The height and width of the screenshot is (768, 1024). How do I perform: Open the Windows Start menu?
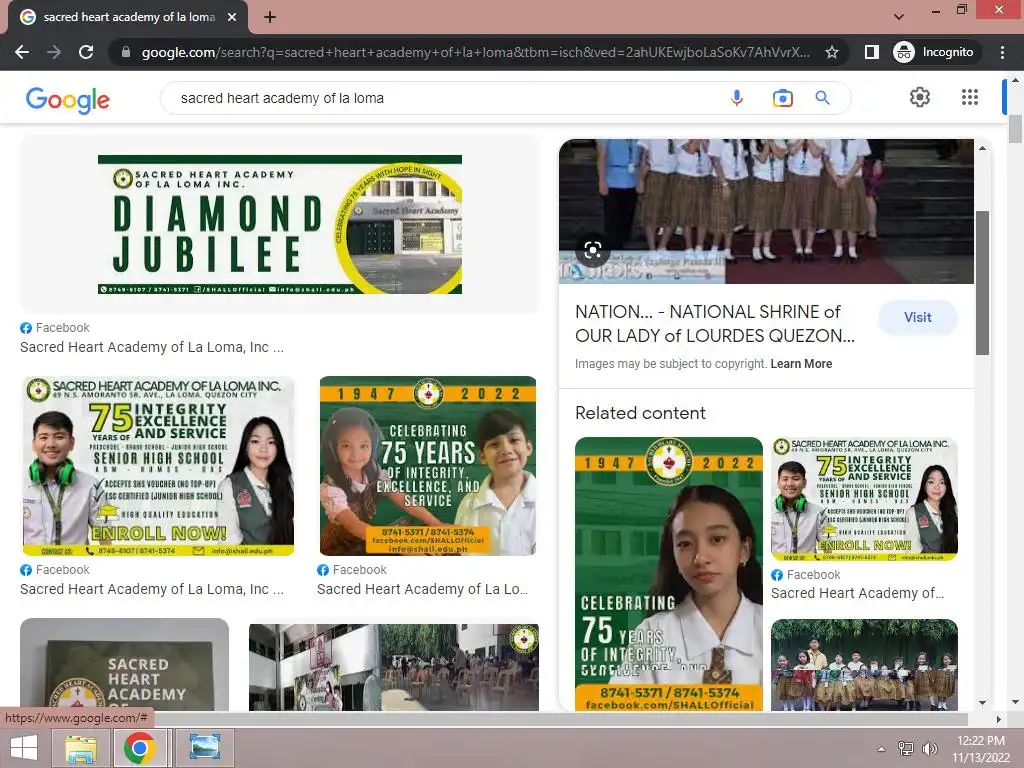[24, 748]
